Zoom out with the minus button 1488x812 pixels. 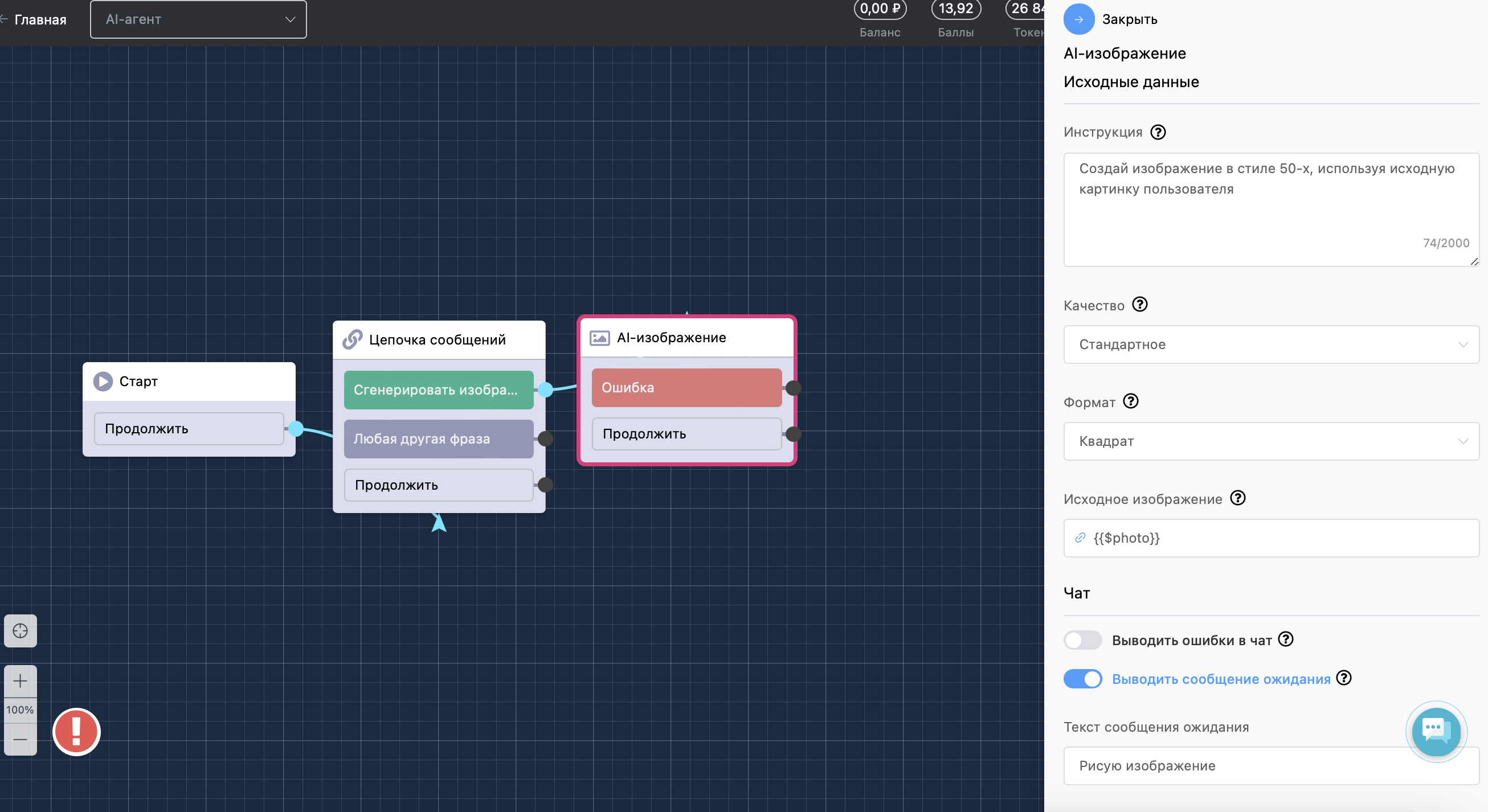(x=20, y=739)
